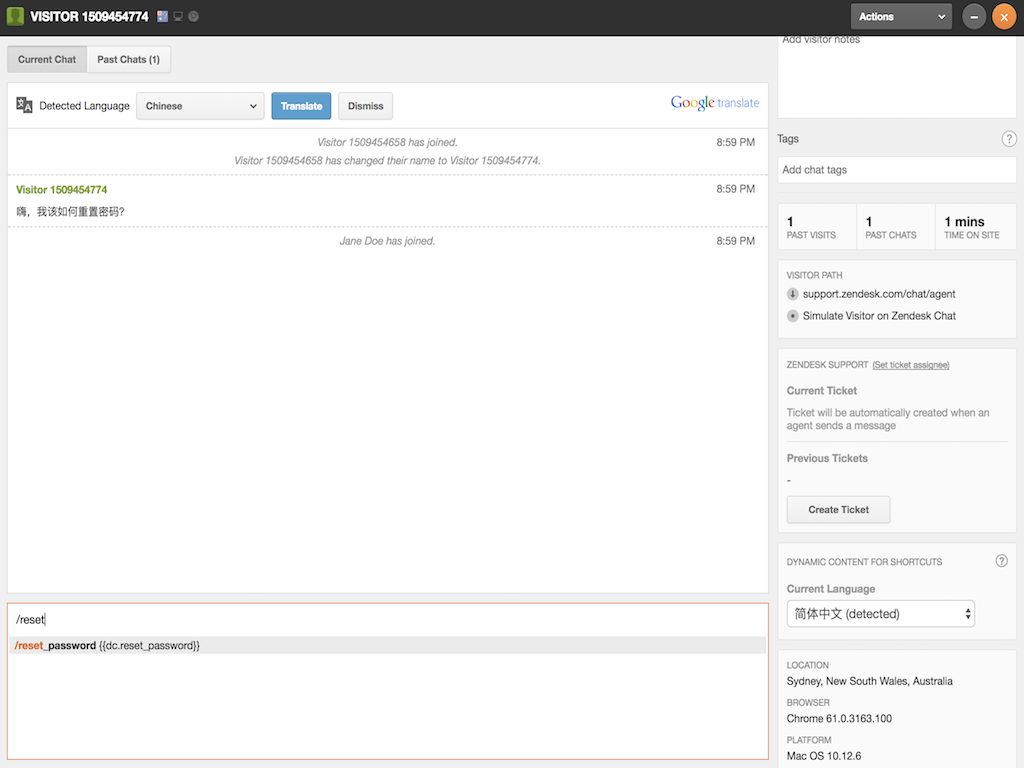Minimize the chat window with minus button
This screenshot has width=1024, height=768.
pyautogui.click(x=973, y=17)
